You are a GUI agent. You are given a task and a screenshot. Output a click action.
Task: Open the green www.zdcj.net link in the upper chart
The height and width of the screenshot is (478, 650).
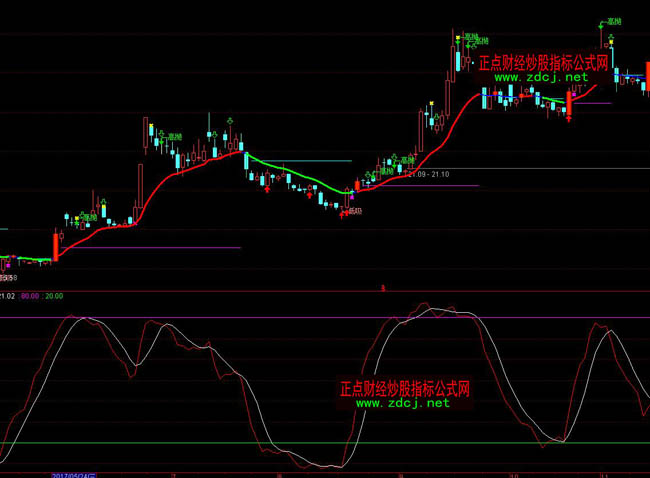click(541, 77)
